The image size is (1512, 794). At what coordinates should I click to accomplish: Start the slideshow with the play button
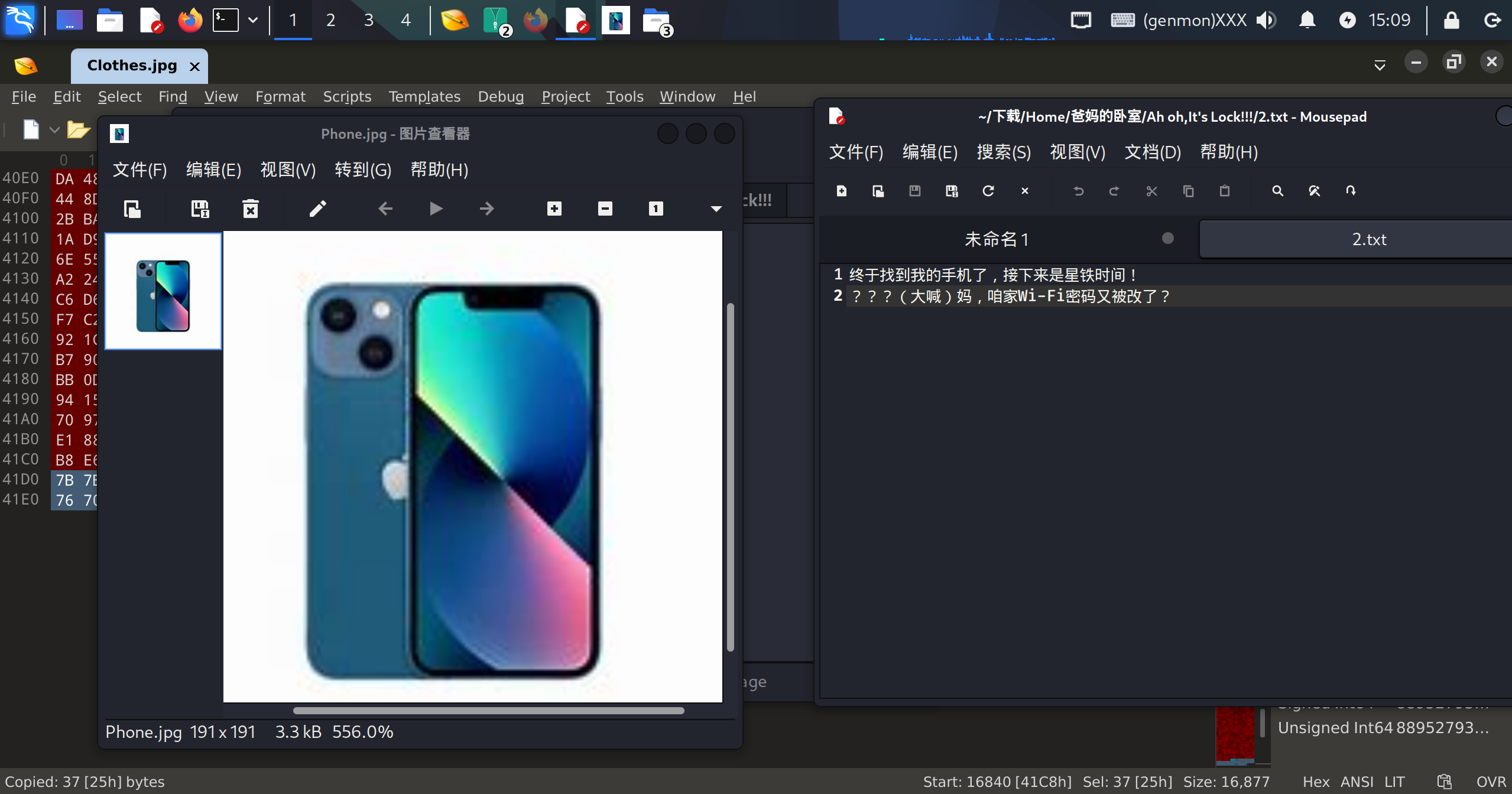click(x=436, y=209)
